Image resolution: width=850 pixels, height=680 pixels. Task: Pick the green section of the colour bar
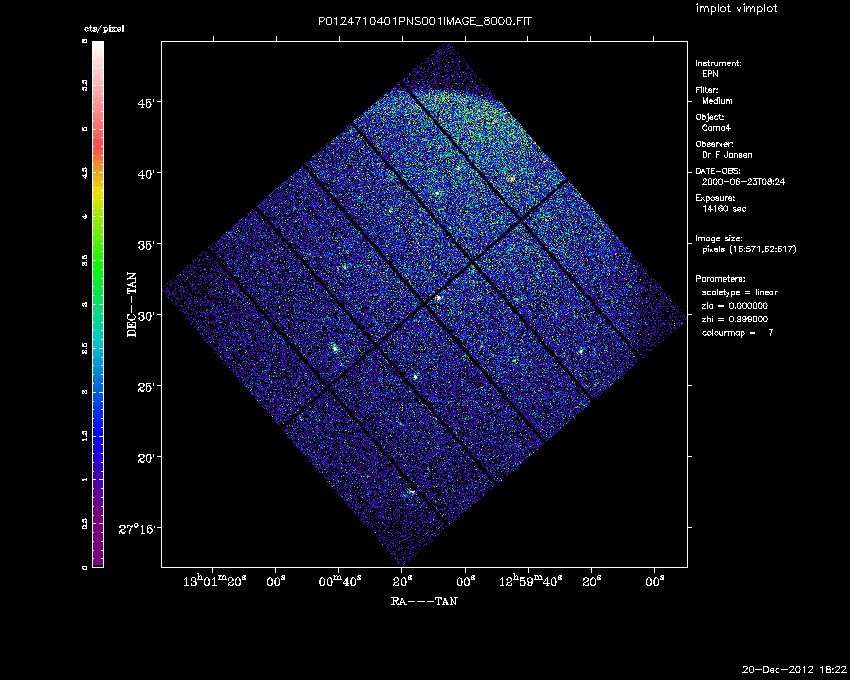tap(98, 270)
